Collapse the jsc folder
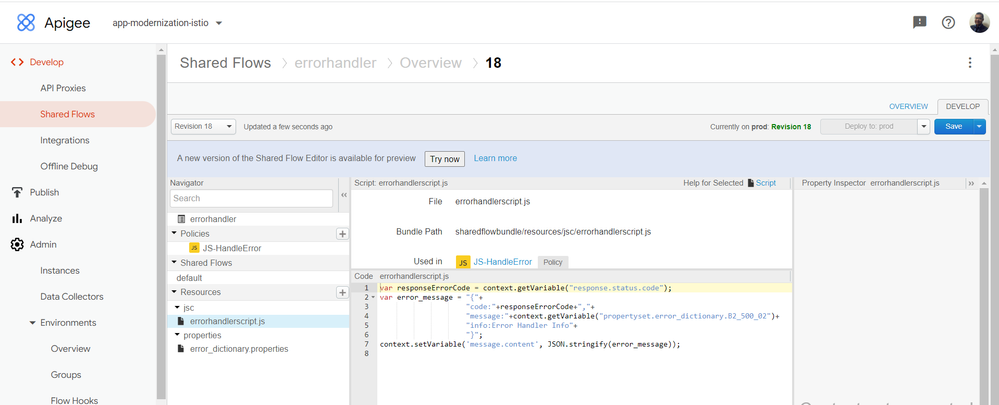The width and height of the screenshot is (999, 405). coord(178,308)
